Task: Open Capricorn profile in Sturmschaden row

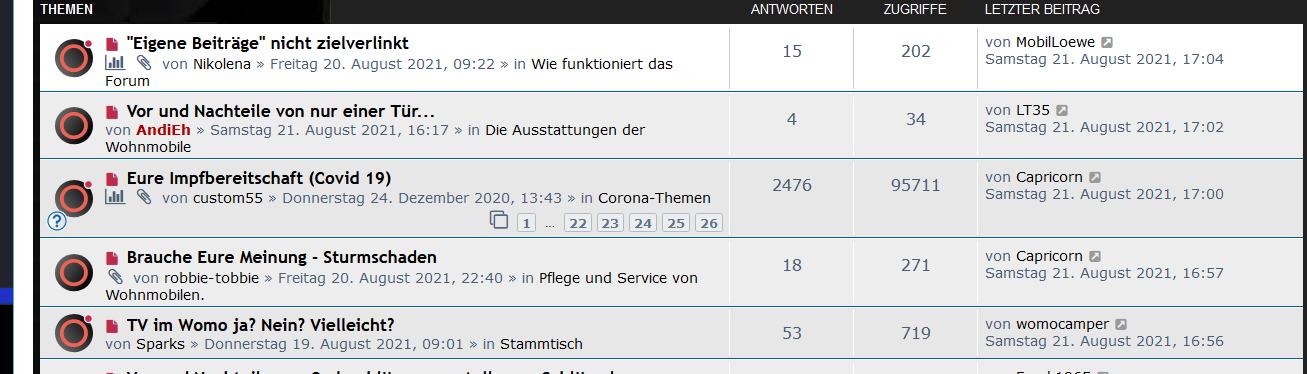Action: (x=1049, y=256)
